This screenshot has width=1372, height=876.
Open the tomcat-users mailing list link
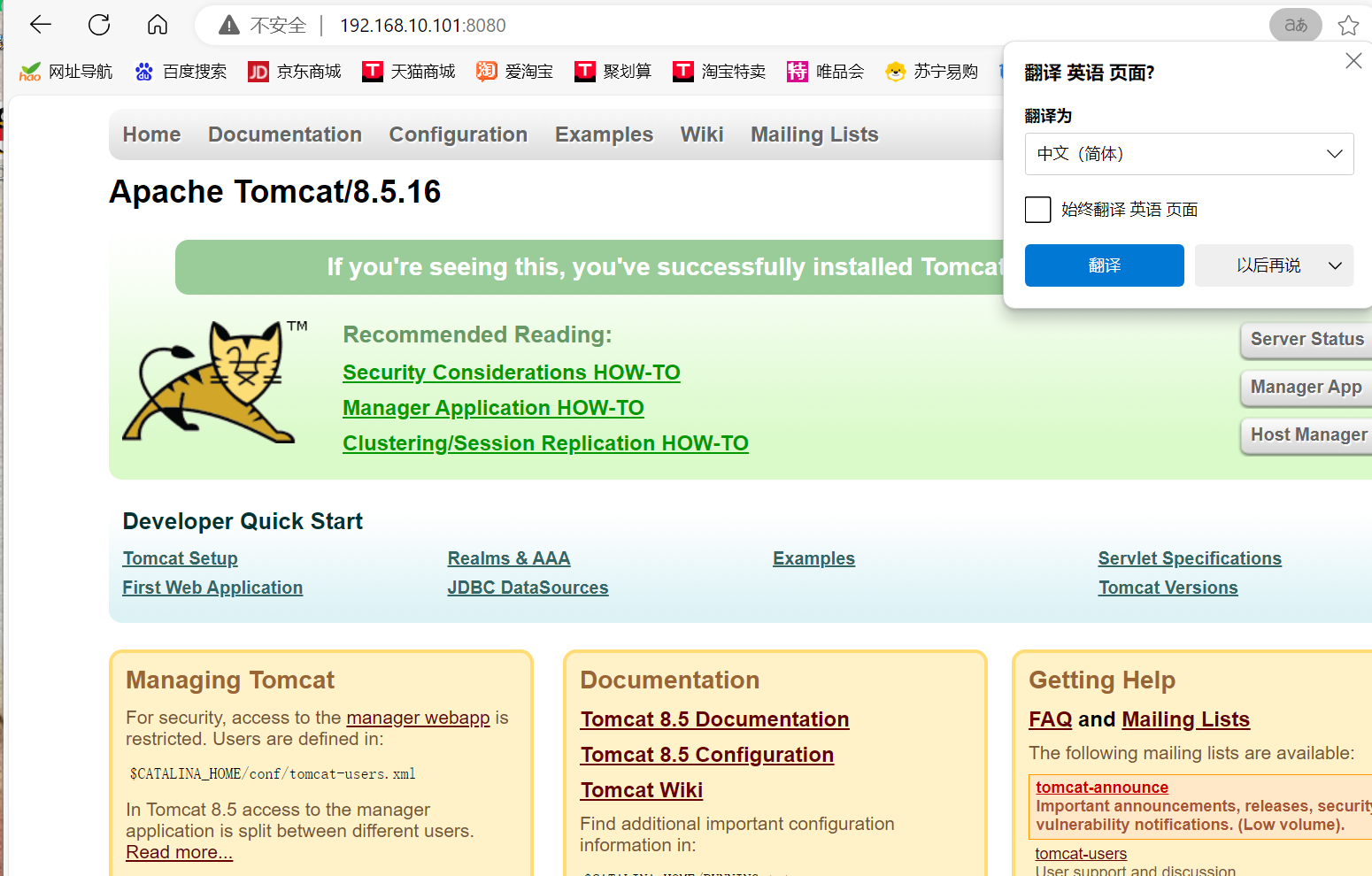pyautogui.click(x=1081, y=854)
